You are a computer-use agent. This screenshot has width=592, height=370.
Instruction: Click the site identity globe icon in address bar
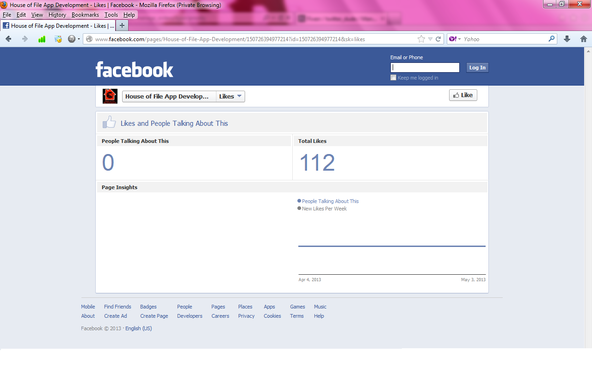(89, 39)
